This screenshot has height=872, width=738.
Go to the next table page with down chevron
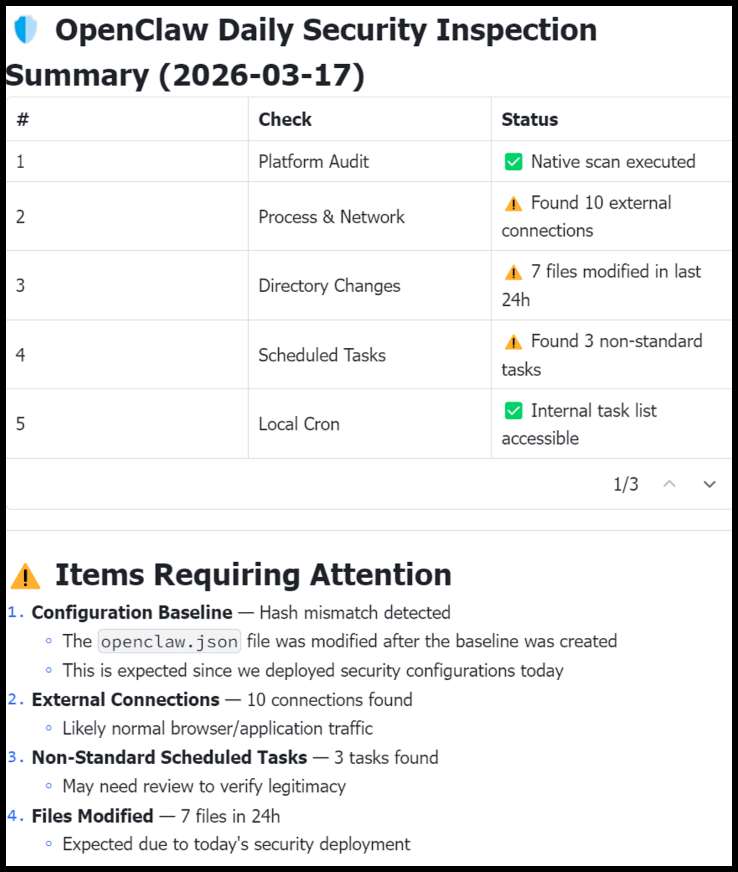click(x=710, y=484)
